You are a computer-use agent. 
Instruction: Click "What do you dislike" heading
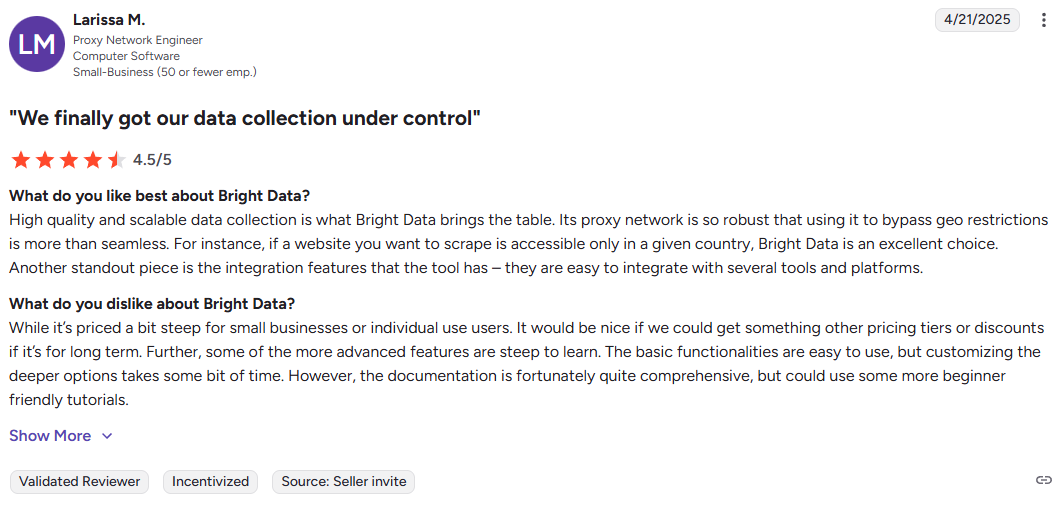pos(152,304)
